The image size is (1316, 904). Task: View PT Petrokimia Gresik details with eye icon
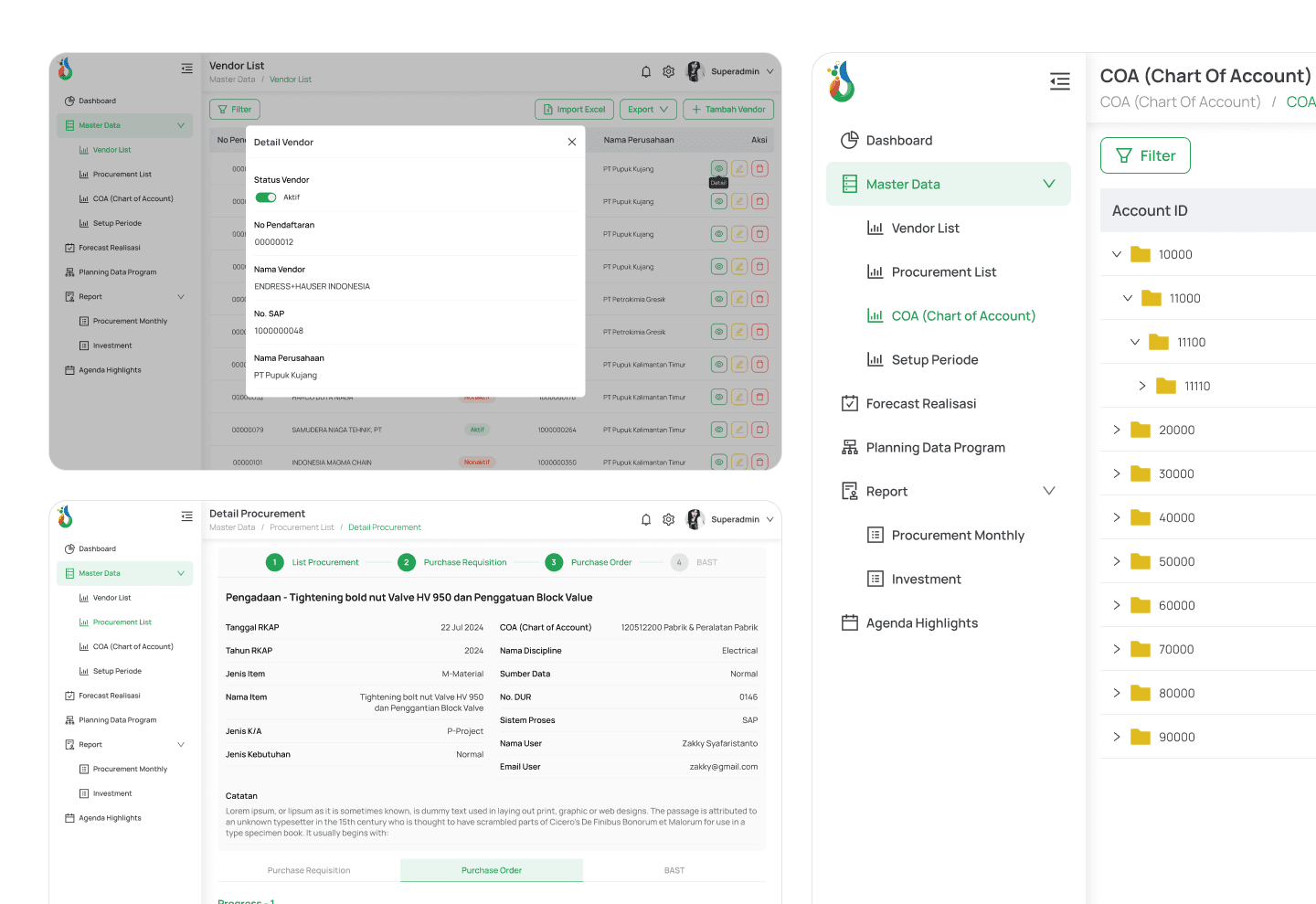pos(718,298)
